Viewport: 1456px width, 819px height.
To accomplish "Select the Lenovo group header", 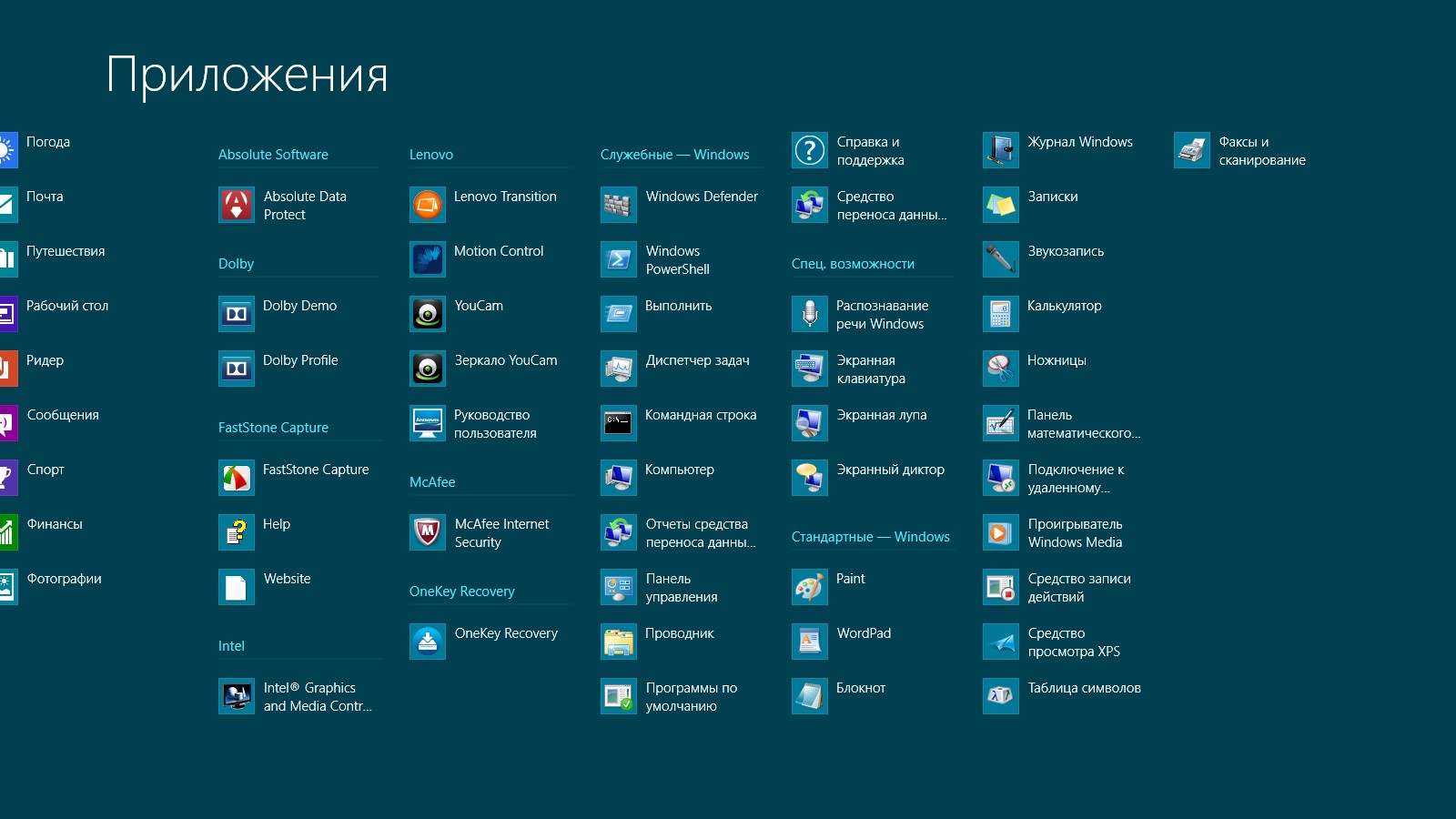I will point(431,155).
